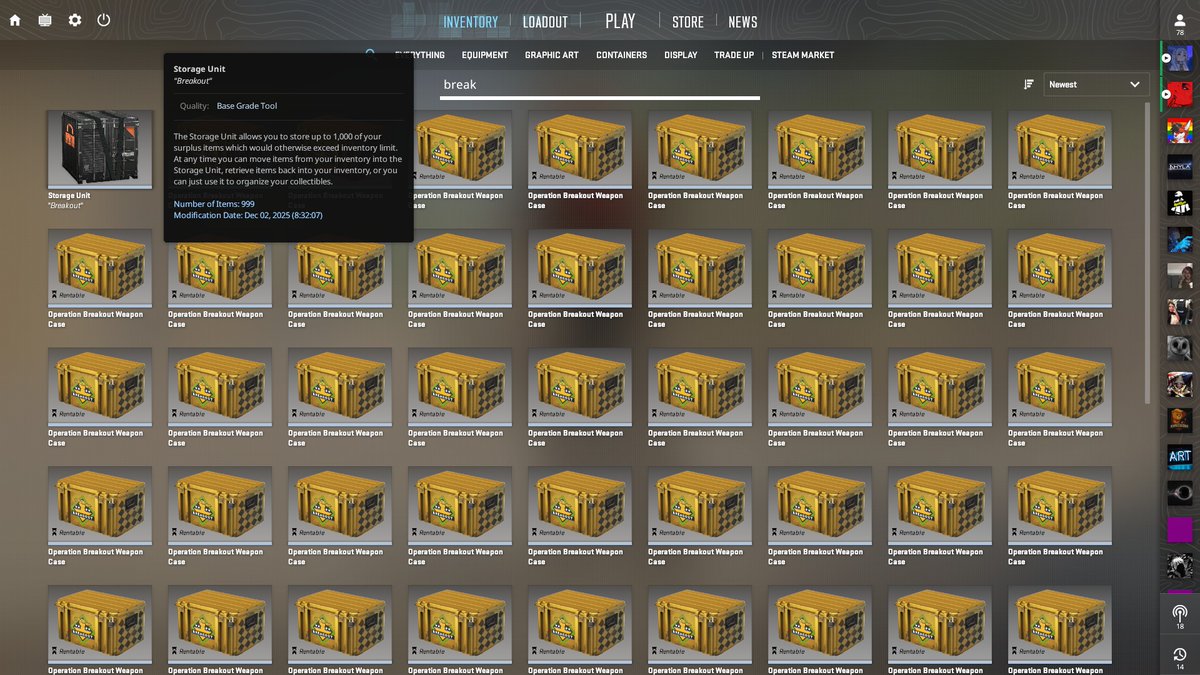The width and height of the screenshot is (1200, 675).
Task: Click the Modification Date: Dec 02, 2025 text
Action: coord(248,215)
